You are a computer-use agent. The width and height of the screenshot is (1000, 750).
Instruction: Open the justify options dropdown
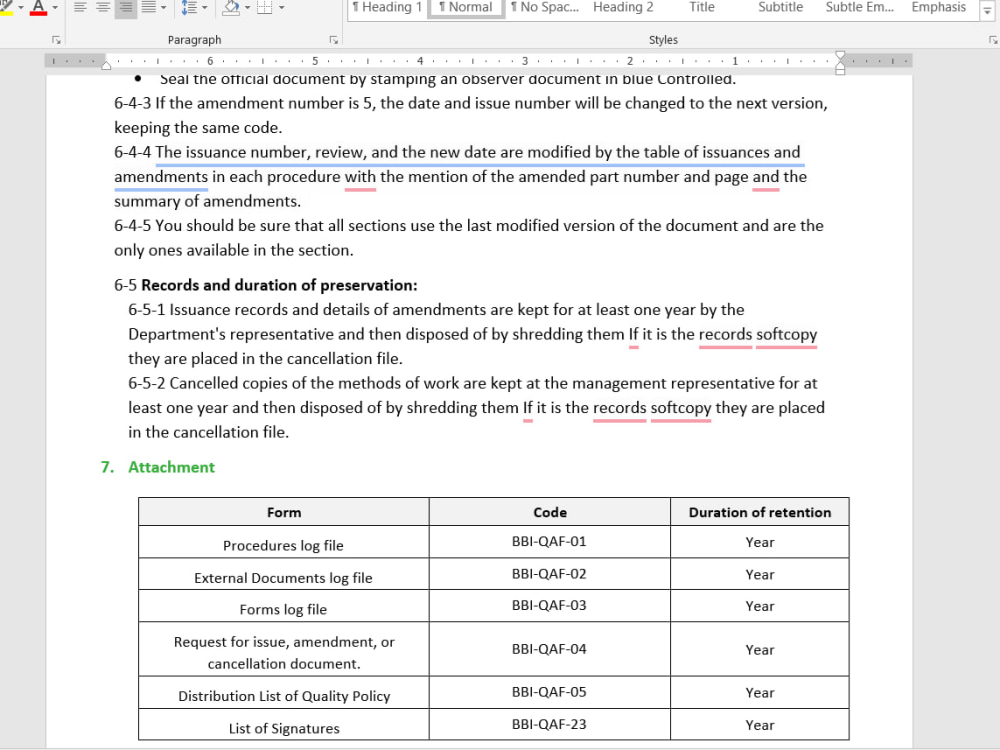164,8
